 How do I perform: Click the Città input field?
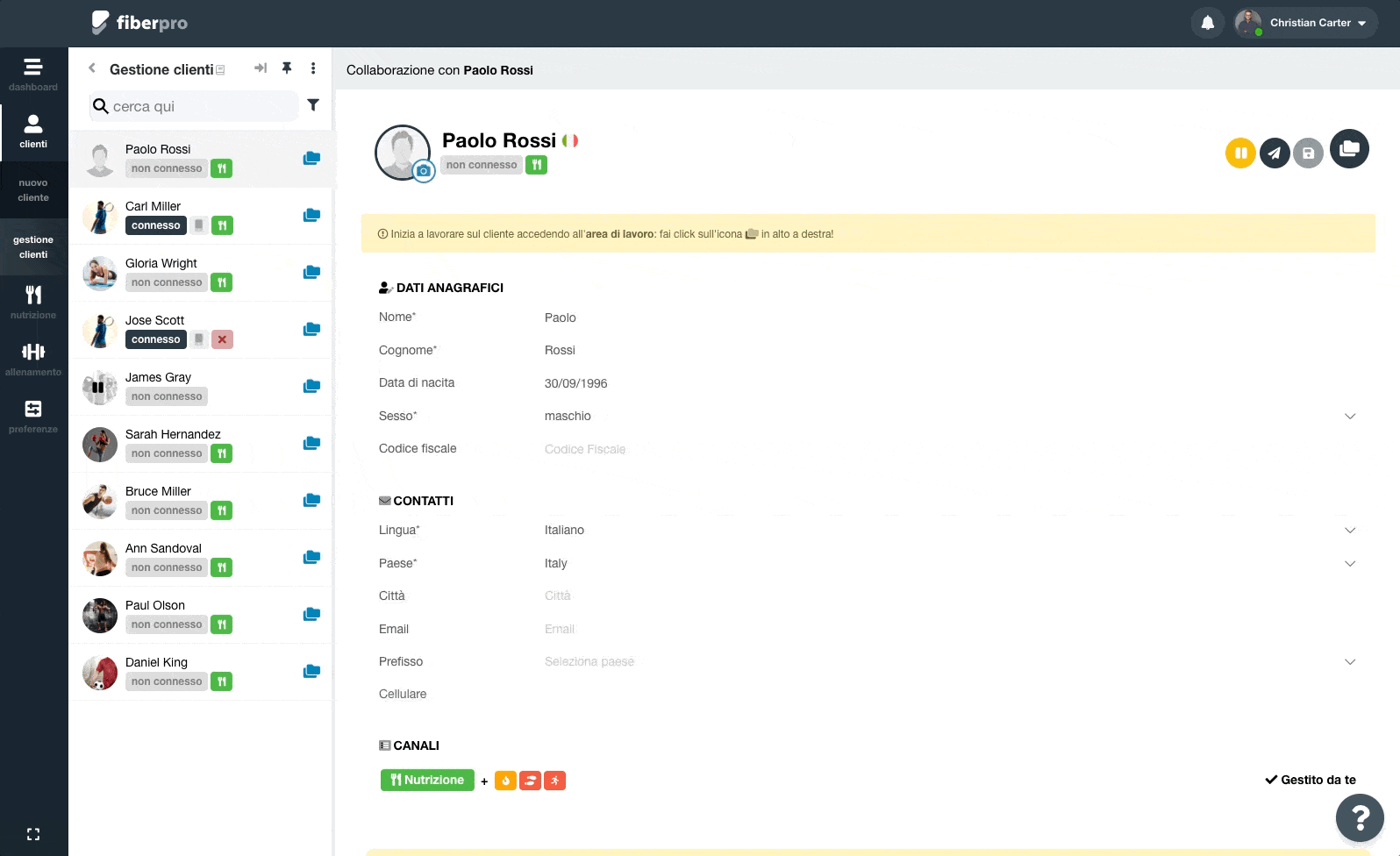950,596
